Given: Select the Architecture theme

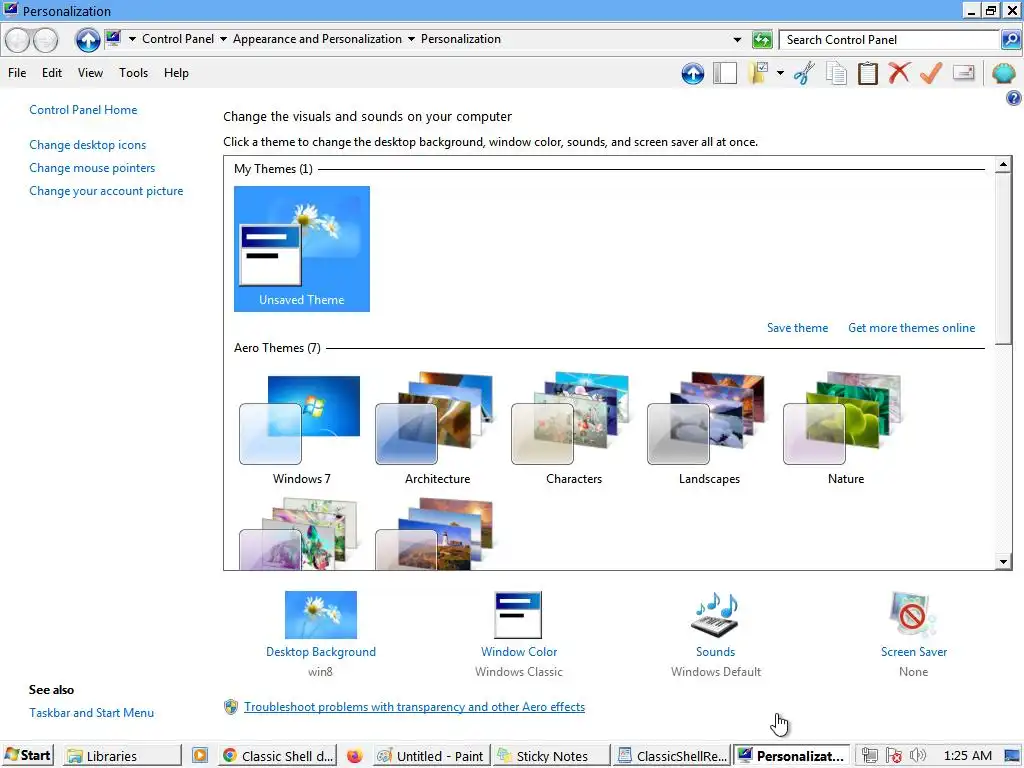Looking at the screenshot, I should [438, 428].
